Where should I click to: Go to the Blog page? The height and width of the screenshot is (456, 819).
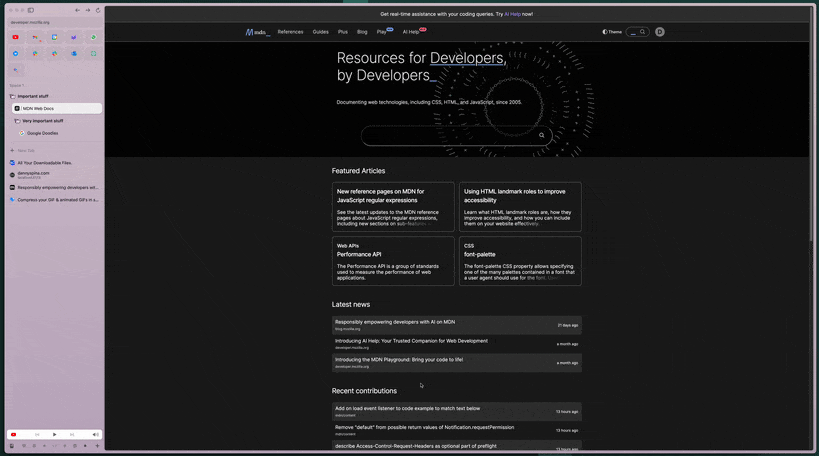(362, 32)
